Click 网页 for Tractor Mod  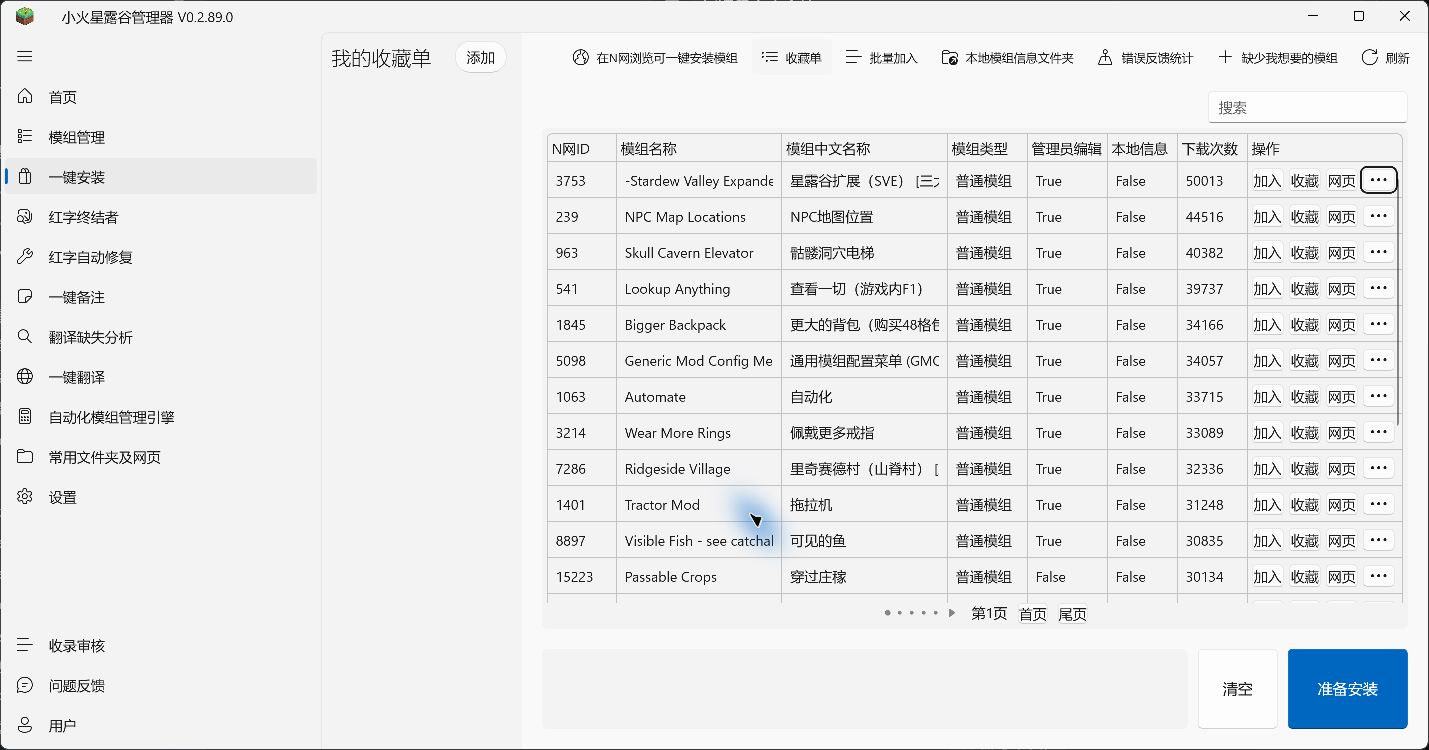click(x=1341, y=504)
